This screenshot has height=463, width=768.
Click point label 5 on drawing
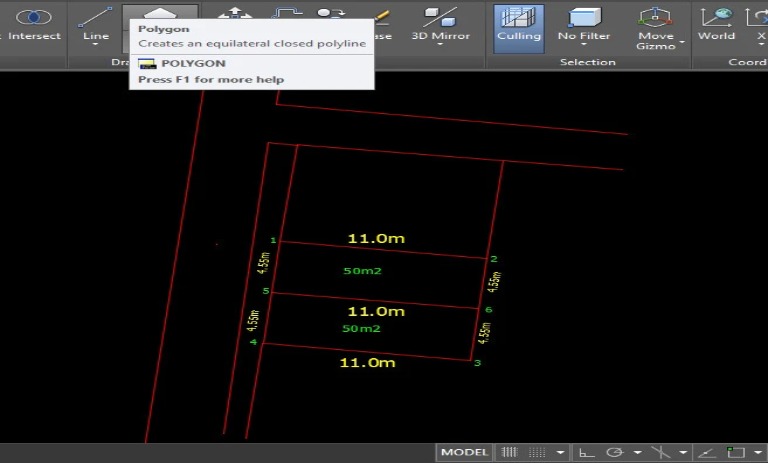266,291
